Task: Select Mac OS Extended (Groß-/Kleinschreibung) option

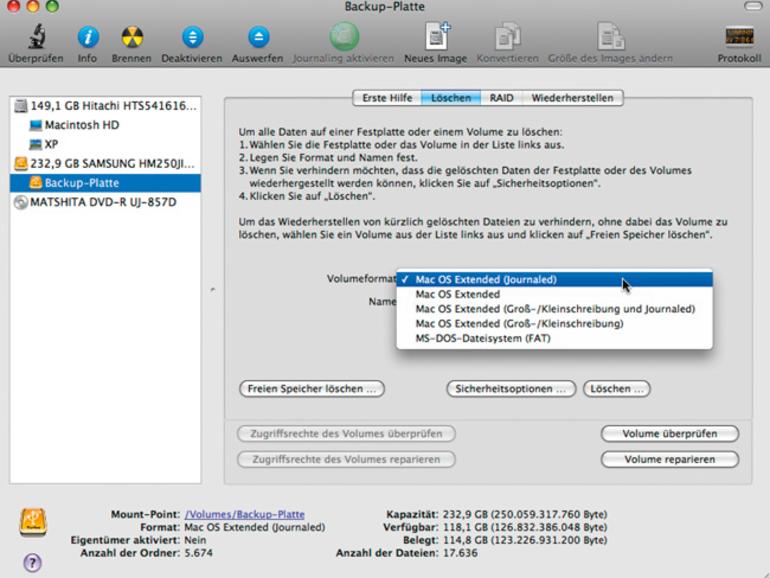Action: point(554,324)
